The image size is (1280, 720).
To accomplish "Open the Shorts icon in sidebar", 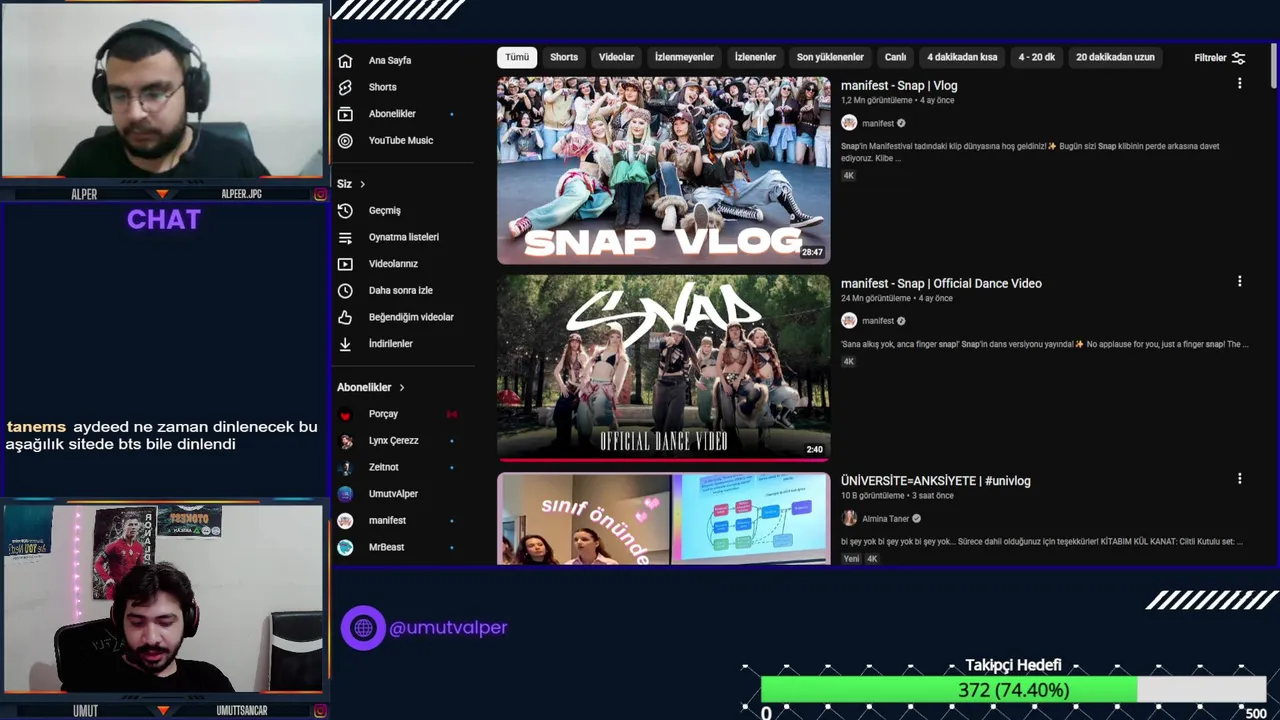I will tap(345, 88).
